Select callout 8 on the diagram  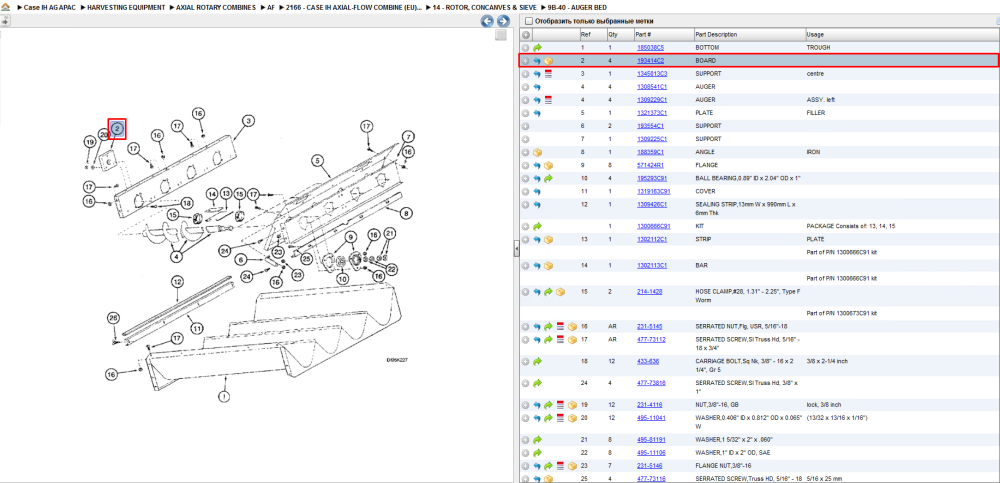[406, 213]
